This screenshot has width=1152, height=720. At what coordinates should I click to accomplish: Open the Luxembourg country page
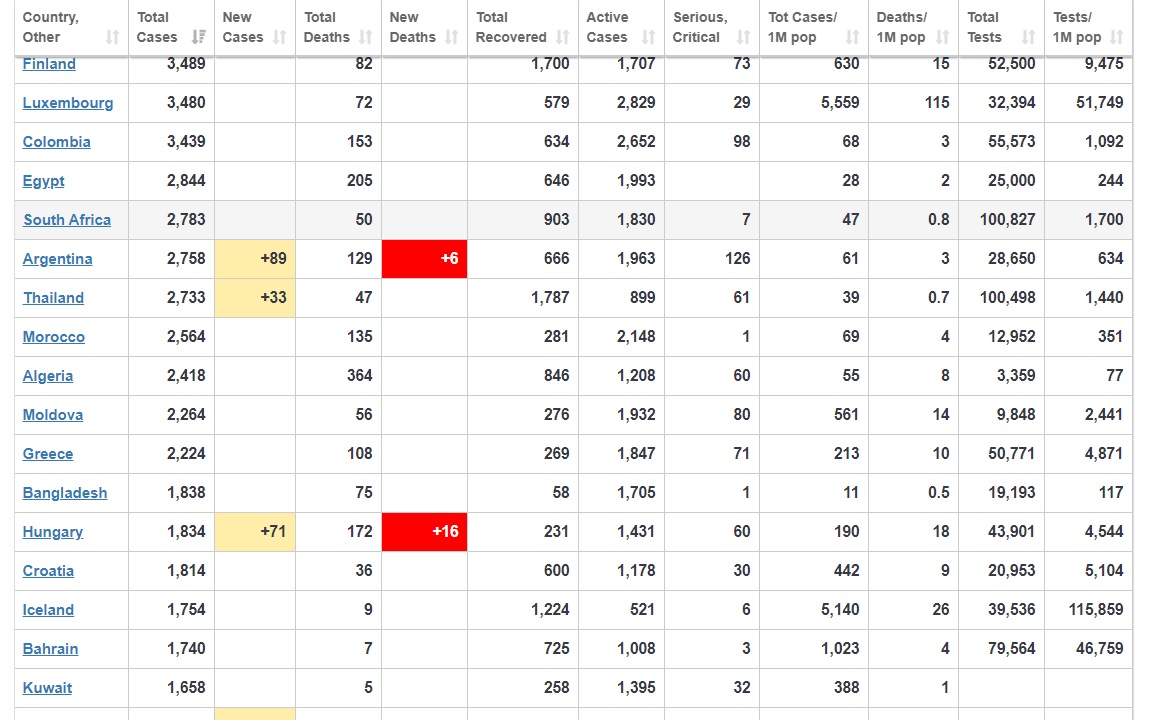[68, 103]
